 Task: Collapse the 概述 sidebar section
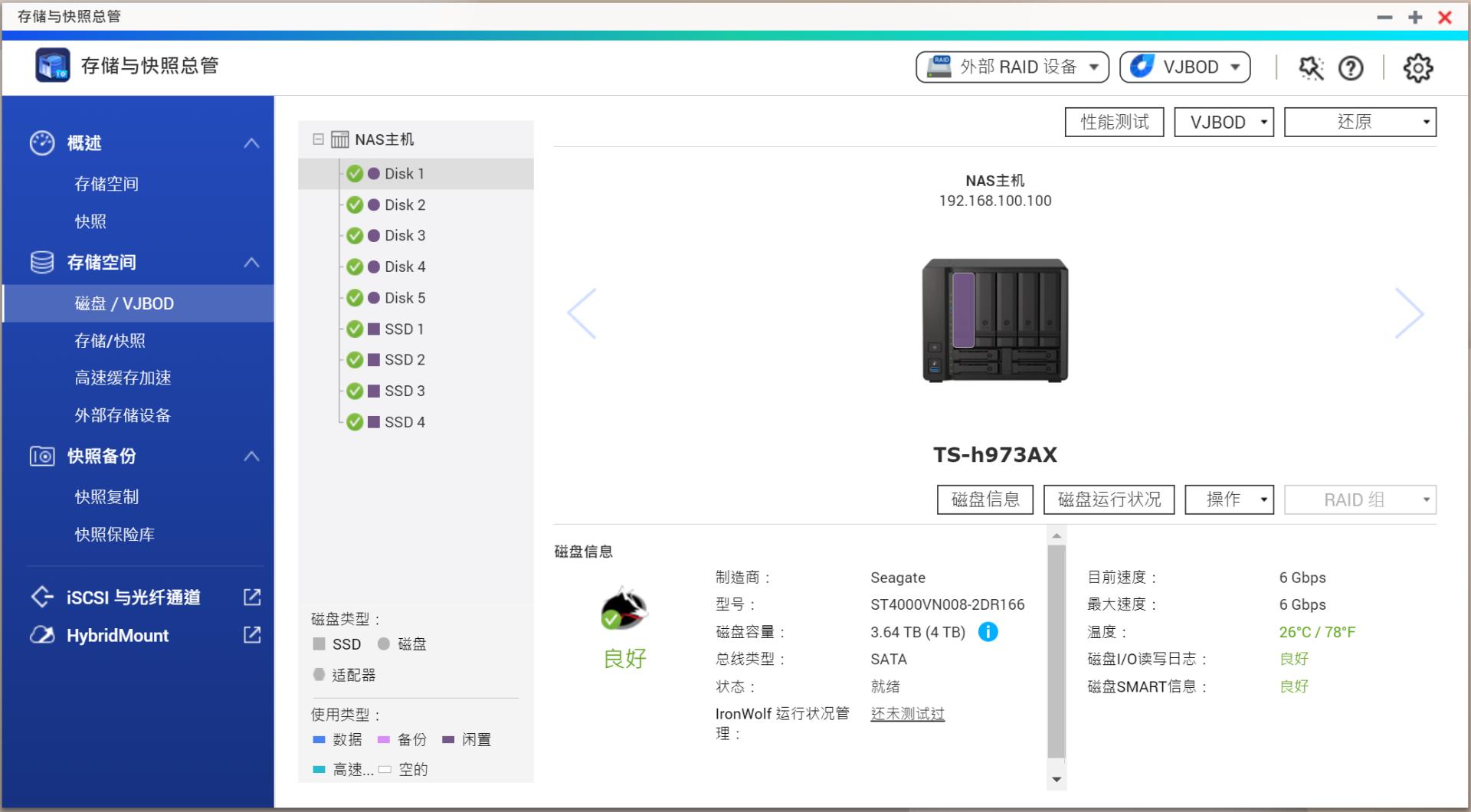click(250, 142)
